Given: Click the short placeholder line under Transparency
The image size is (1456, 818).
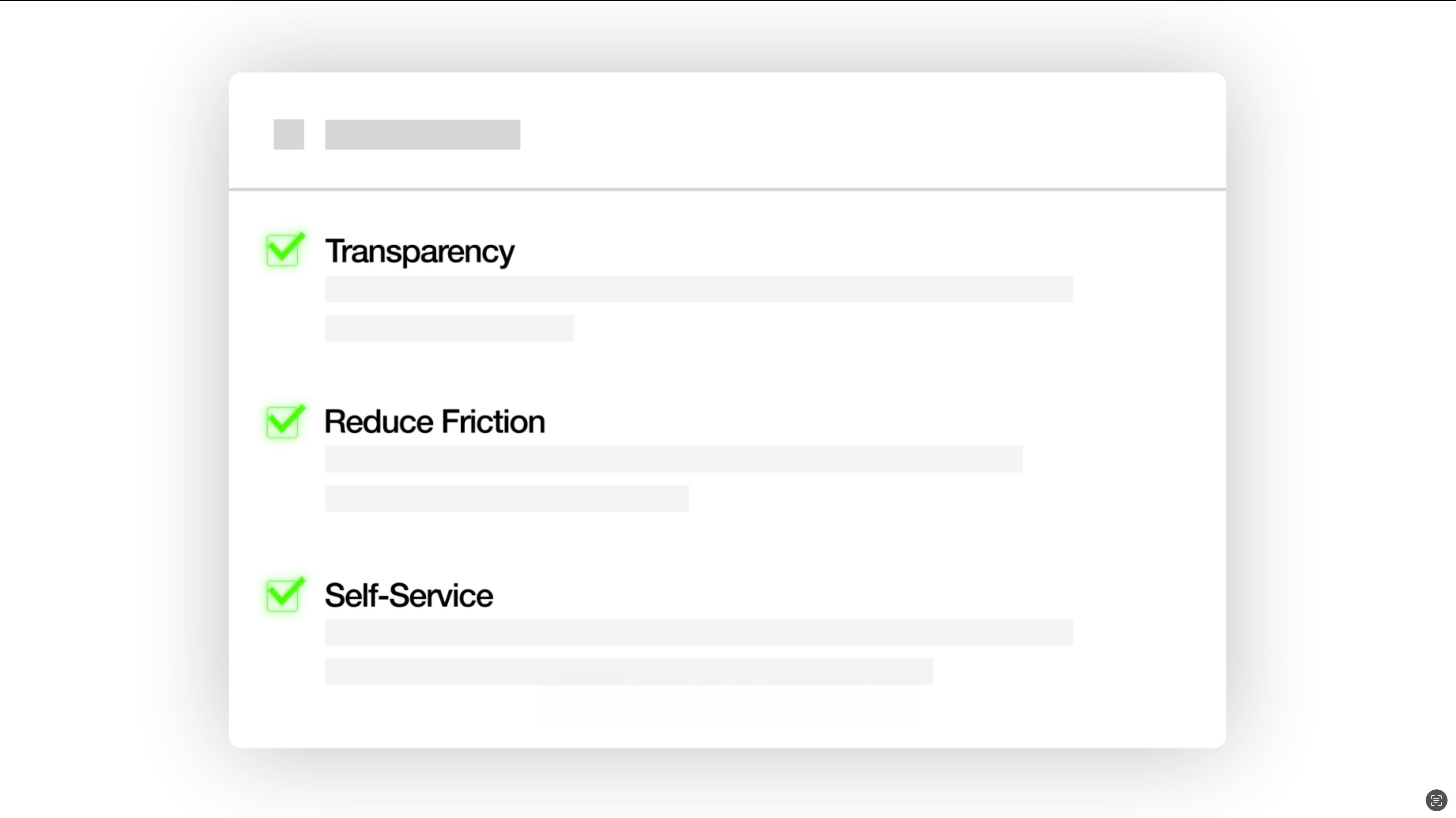Looking at the screenshot, I should pos(450,328).
